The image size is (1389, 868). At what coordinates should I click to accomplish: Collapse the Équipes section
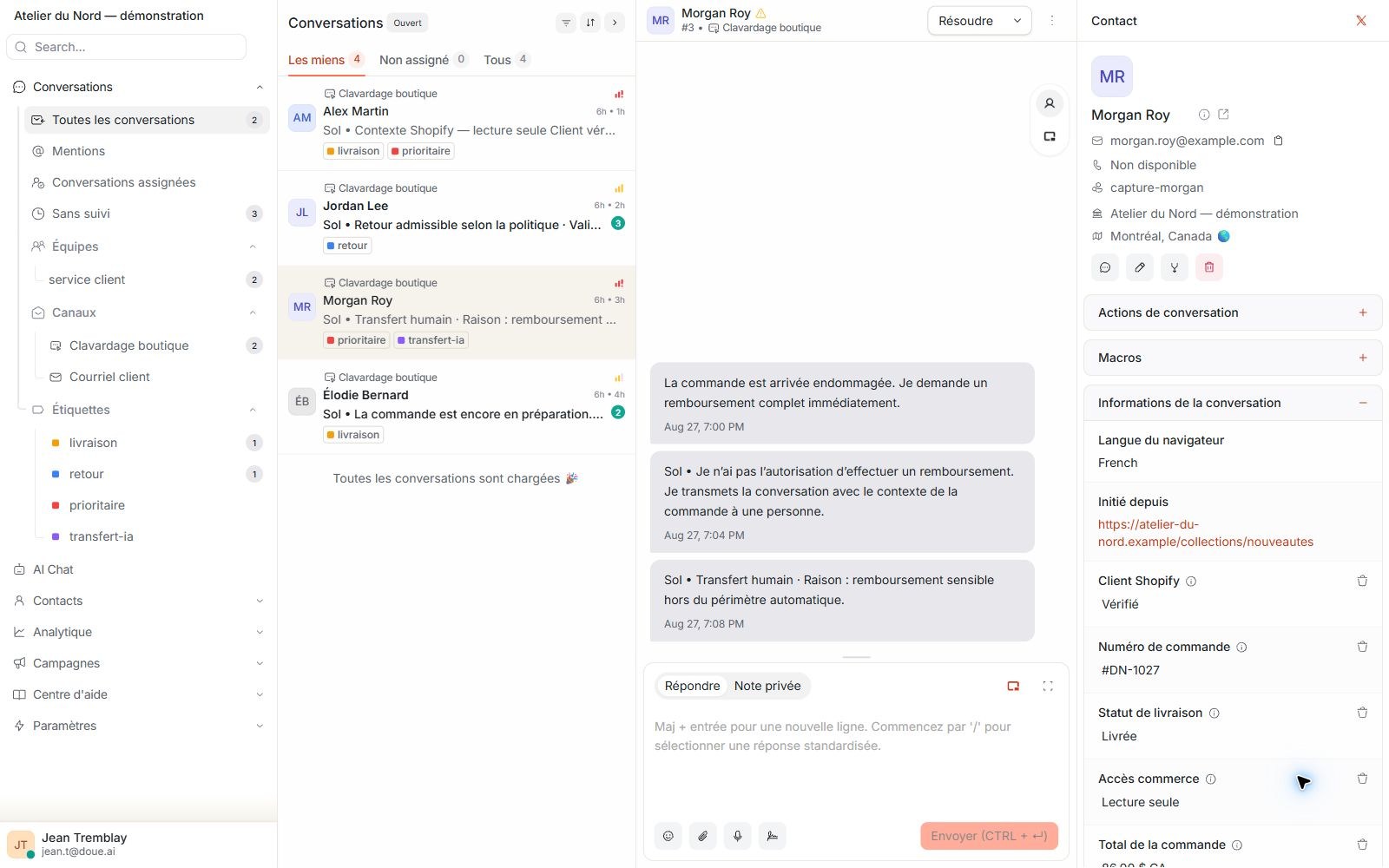point(253,247)
